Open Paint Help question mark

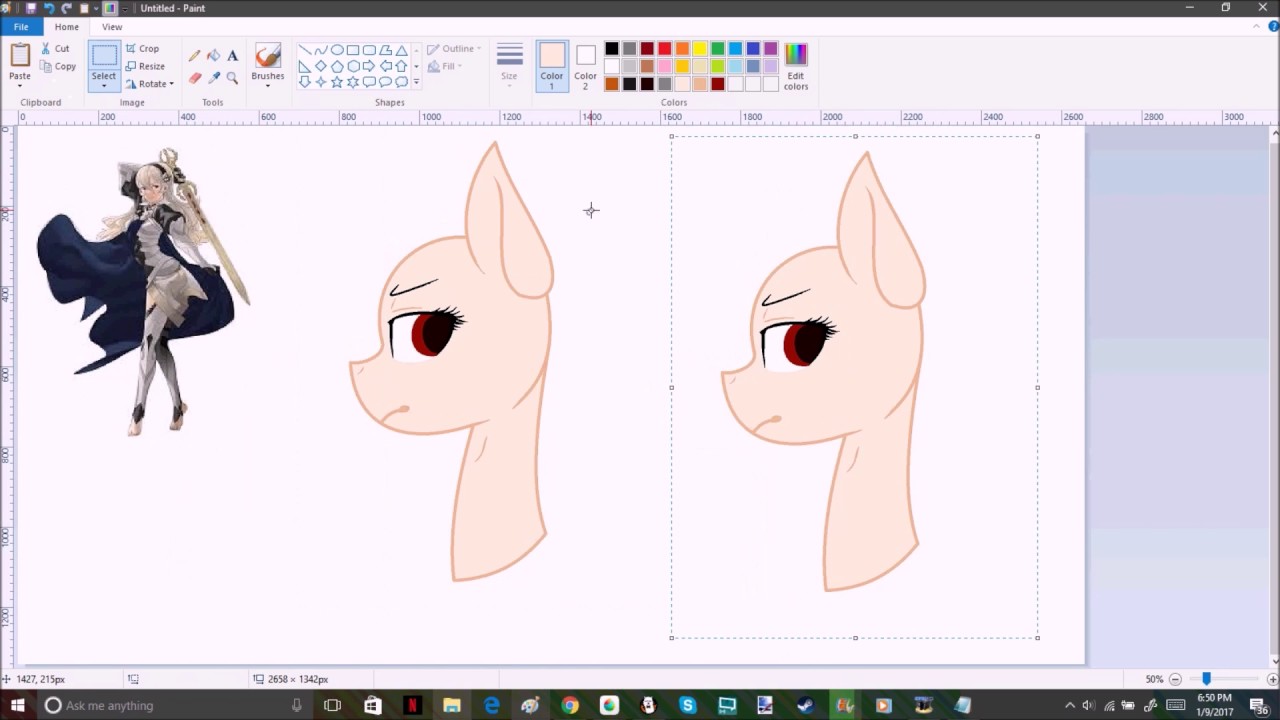coord(1273,27)
